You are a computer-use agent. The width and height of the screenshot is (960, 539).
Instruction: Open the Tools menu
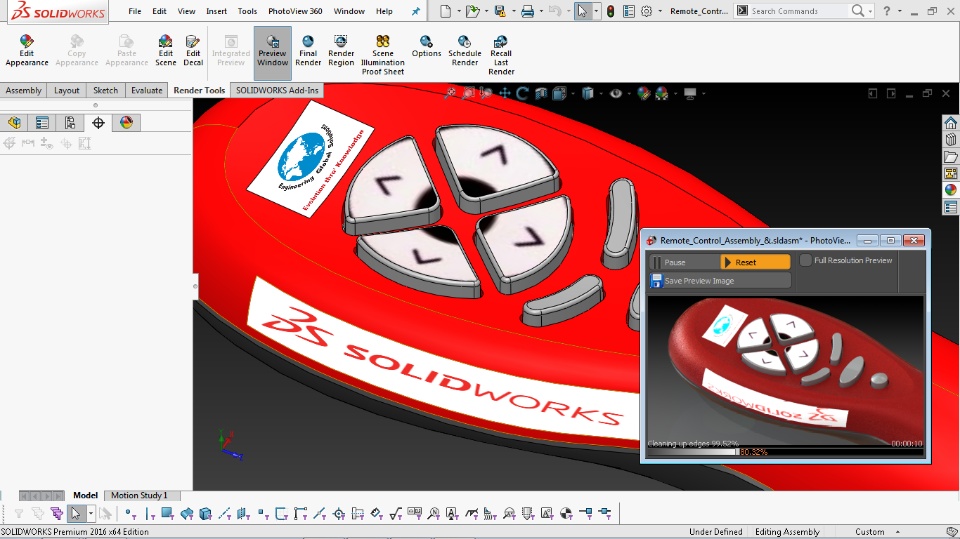click(x=247, y=11)
